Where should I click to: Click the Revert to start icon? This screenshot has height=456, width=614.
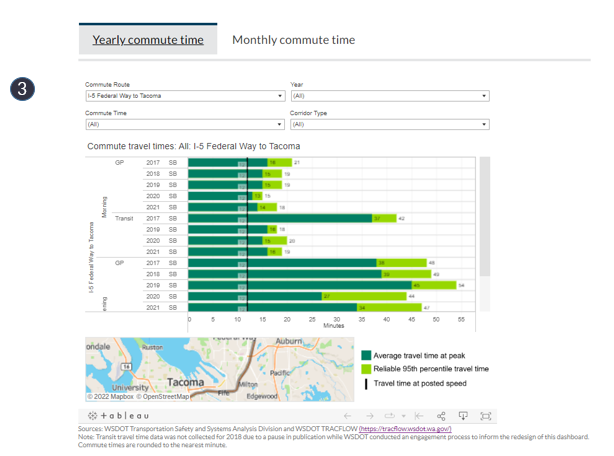pos(418,415)
